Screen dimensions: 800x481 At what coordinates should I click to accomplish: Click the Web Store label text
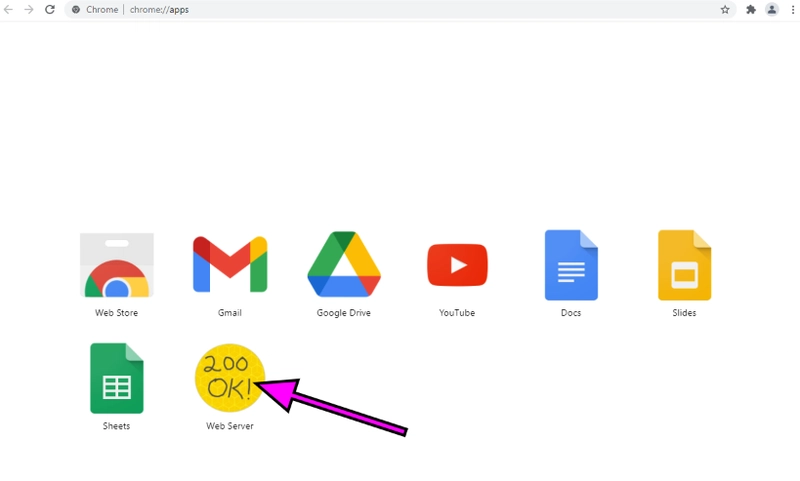coord(116,313)
